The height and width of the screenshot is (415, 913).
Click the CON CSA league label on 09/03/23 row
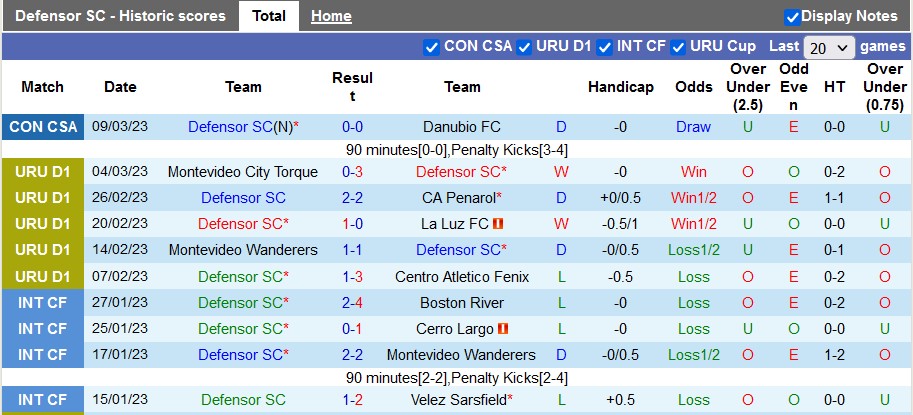click(x=43, y=127)
